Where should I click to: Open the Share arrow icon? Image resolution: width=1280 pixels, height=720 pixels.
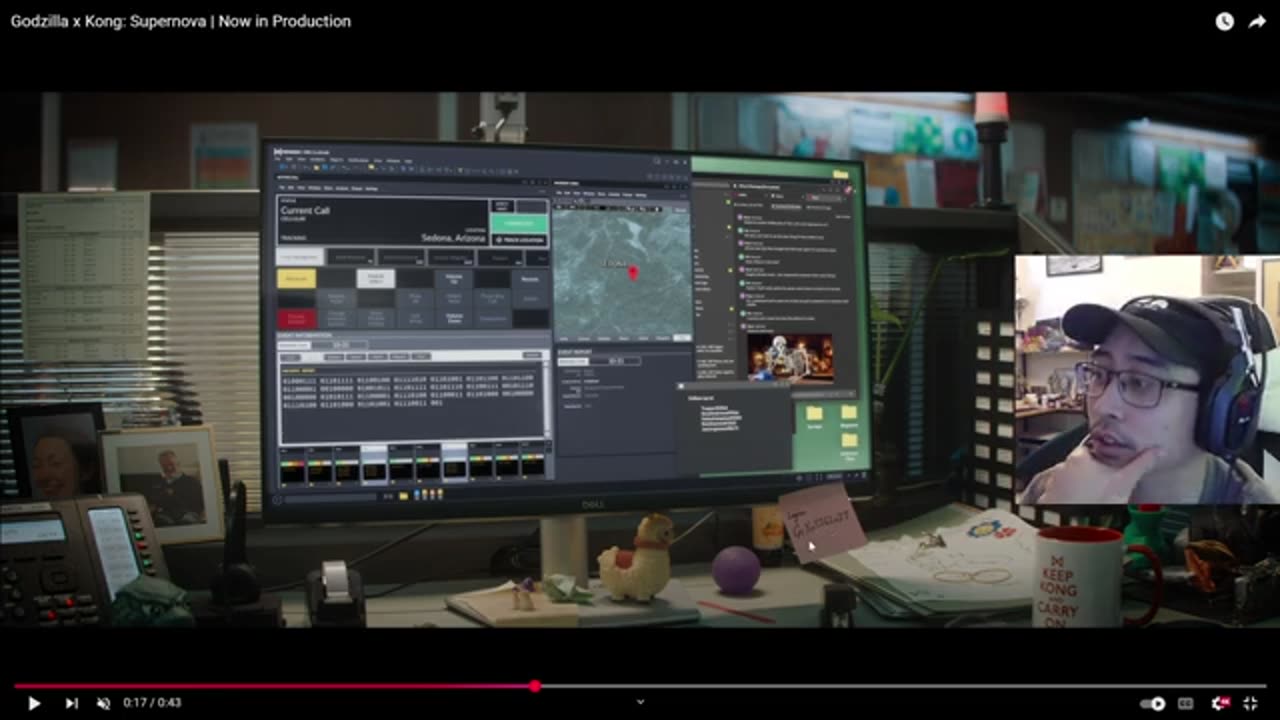coord(1257,21)
